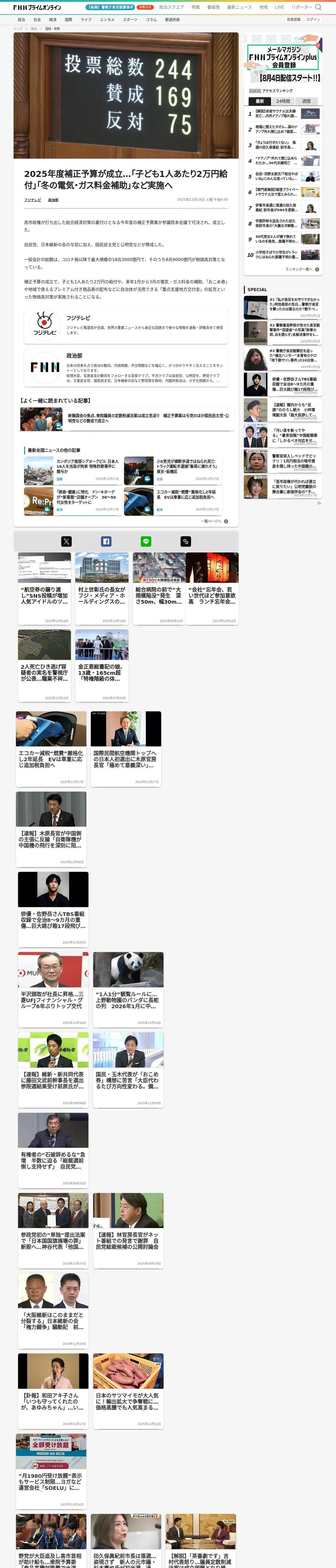The height and width of the screenshot is (1568, 336).
Task: Click the 政治部 FNN circular logo
Action: (x=44, y=367)
